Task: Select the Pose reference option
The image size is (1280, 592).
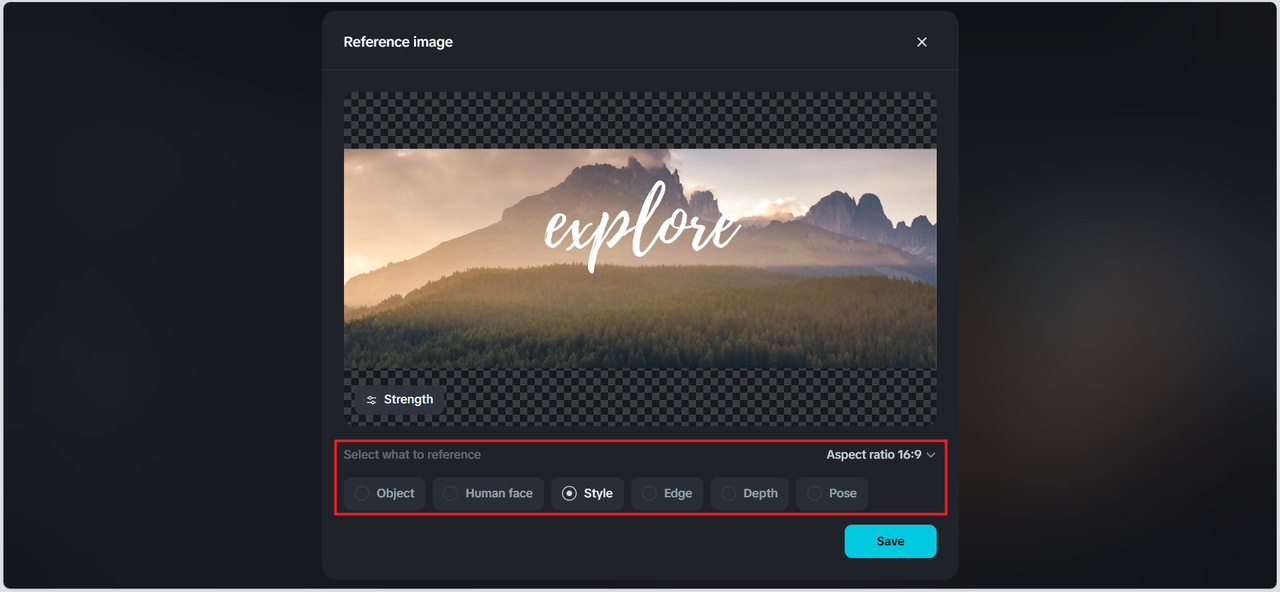Action: point(832,493)
